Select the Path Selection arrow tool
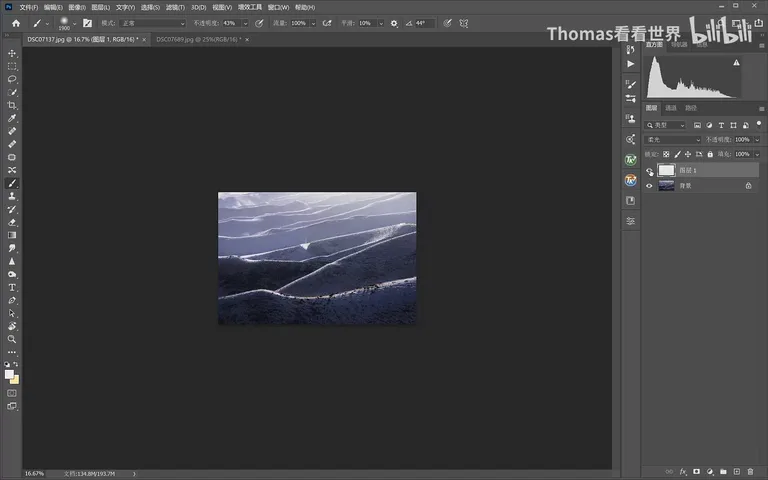The width and height of the screenshot is (768, 480). coord(12,313)
